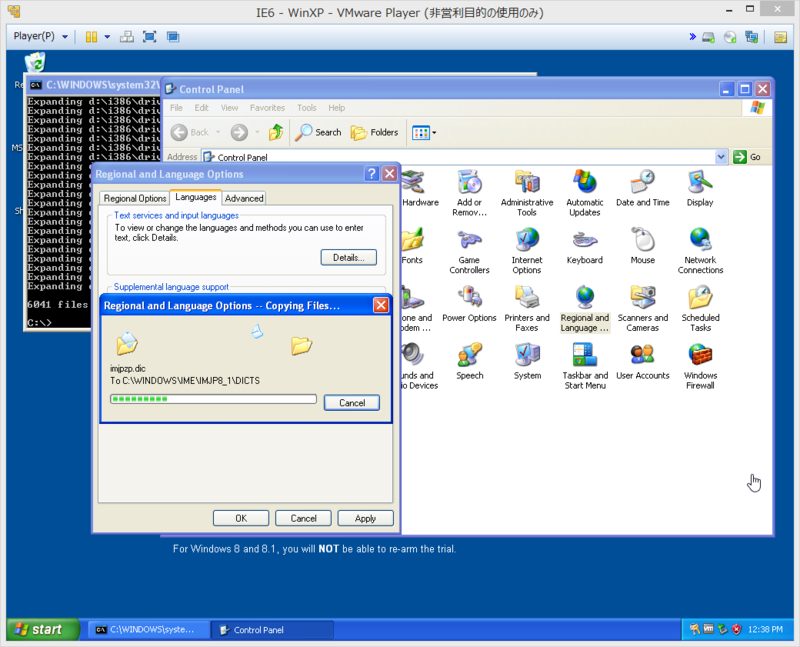Image resolution: width=800 pixels, height=647 pixels.
Task: Click the Apply button
Action: [365, 518]
